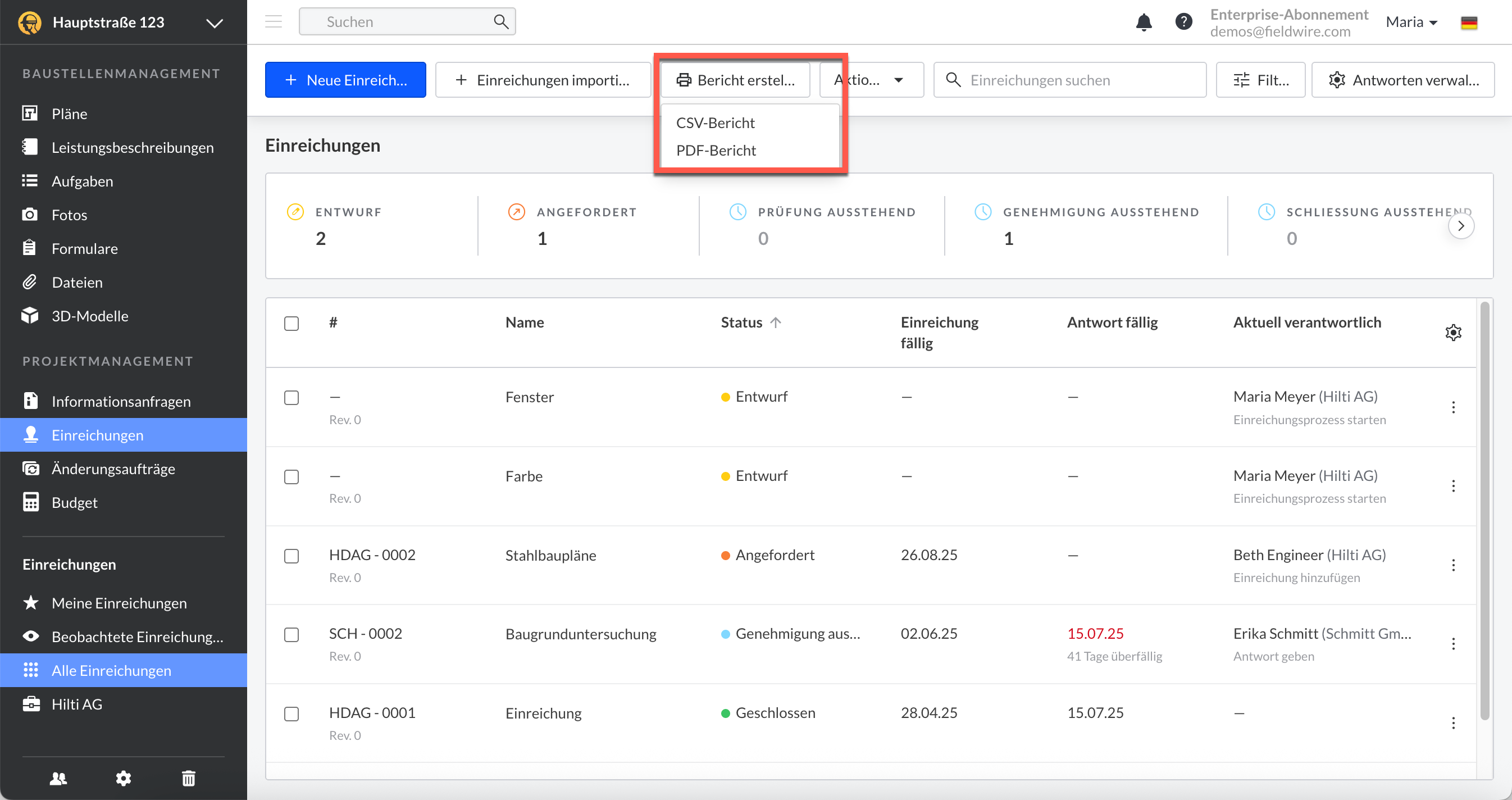Select the Fenster row checkbox
The height and width of the screenshot is (800, 1512).
pyautogui.click(x=292, y=397)
